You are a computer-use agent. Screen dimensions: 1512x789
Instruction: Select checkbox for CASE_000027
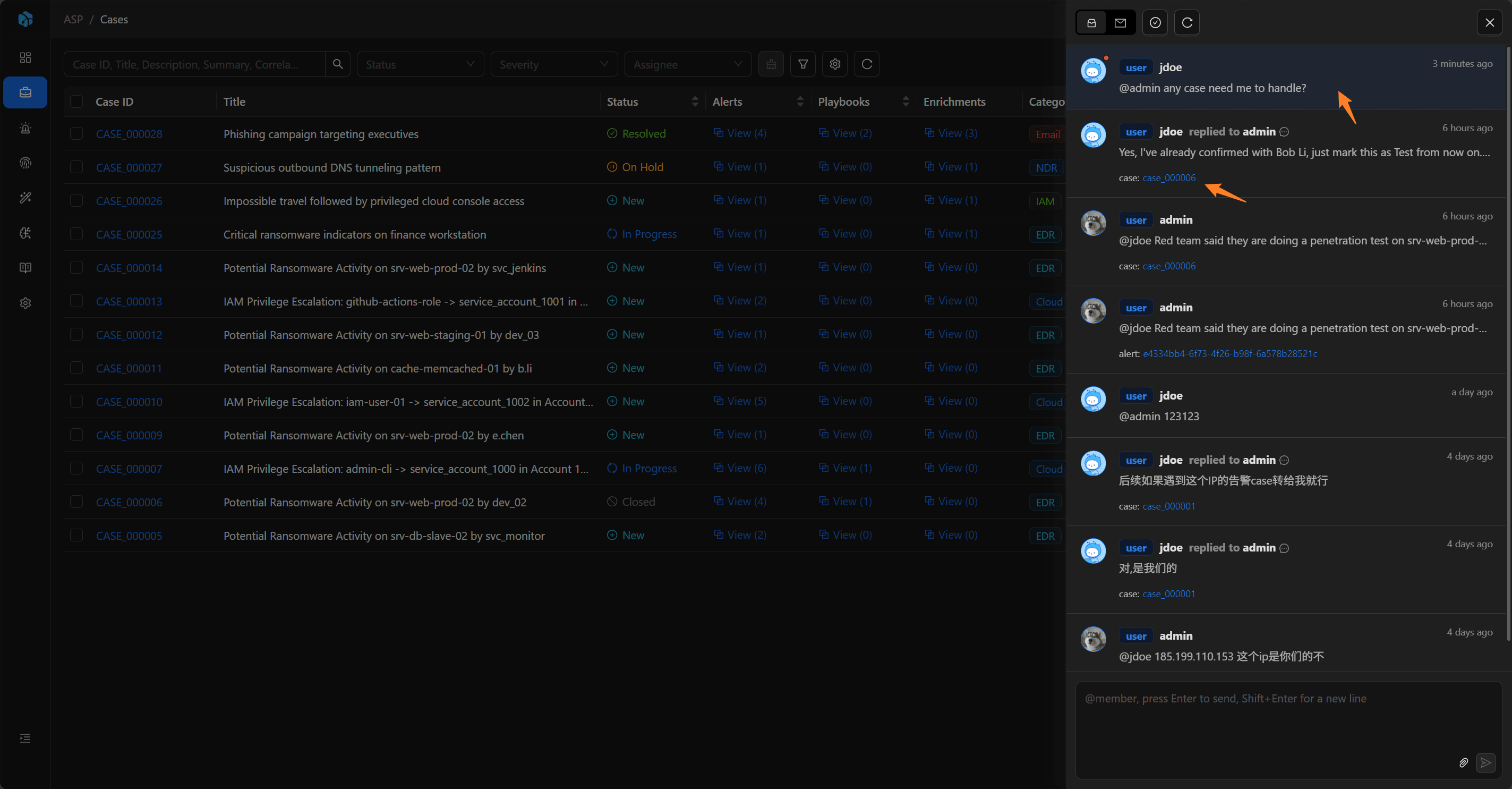click(76, 167)
